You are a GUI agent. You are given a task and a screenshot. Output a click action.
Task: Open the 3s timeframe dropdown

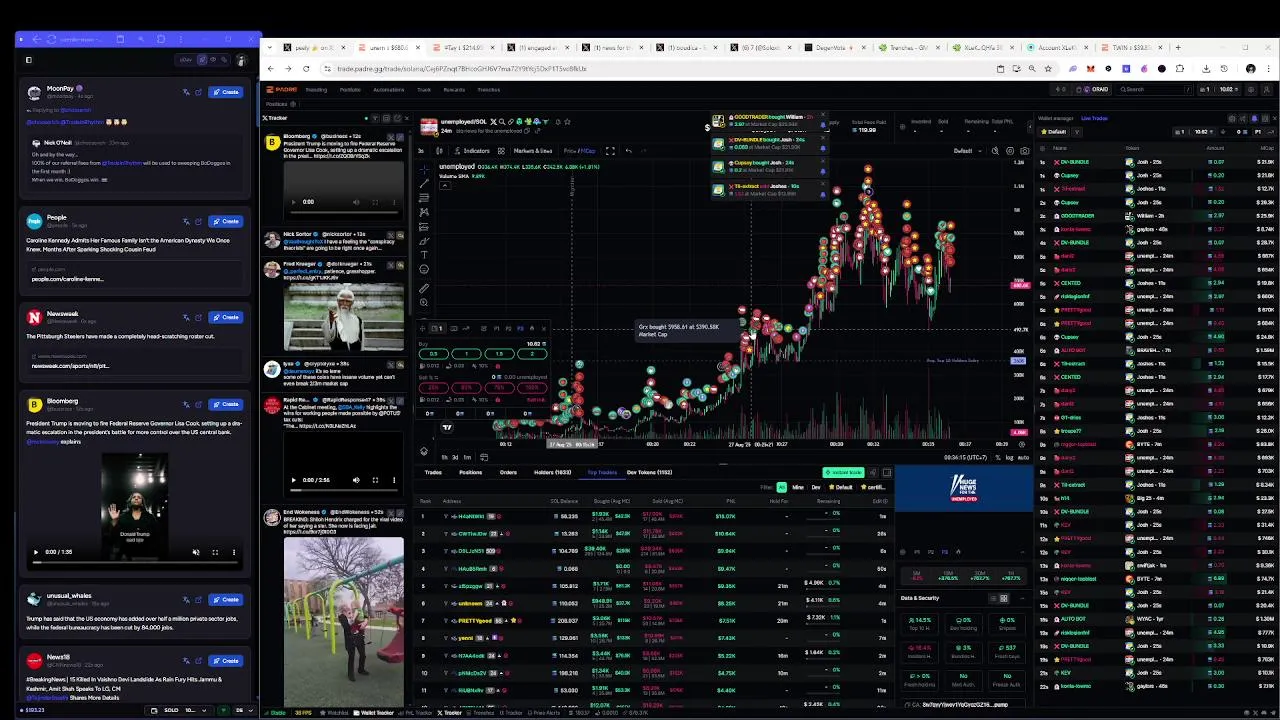pos(421,151)
